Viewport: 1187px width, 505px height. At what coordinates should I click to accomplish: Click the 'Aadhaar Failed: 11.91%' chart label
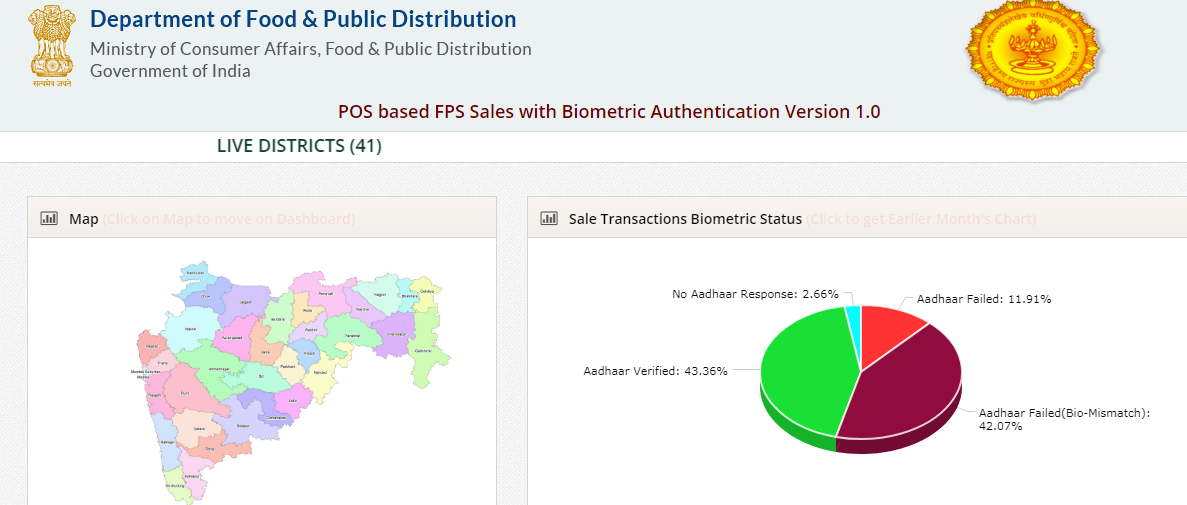[983, 299]
